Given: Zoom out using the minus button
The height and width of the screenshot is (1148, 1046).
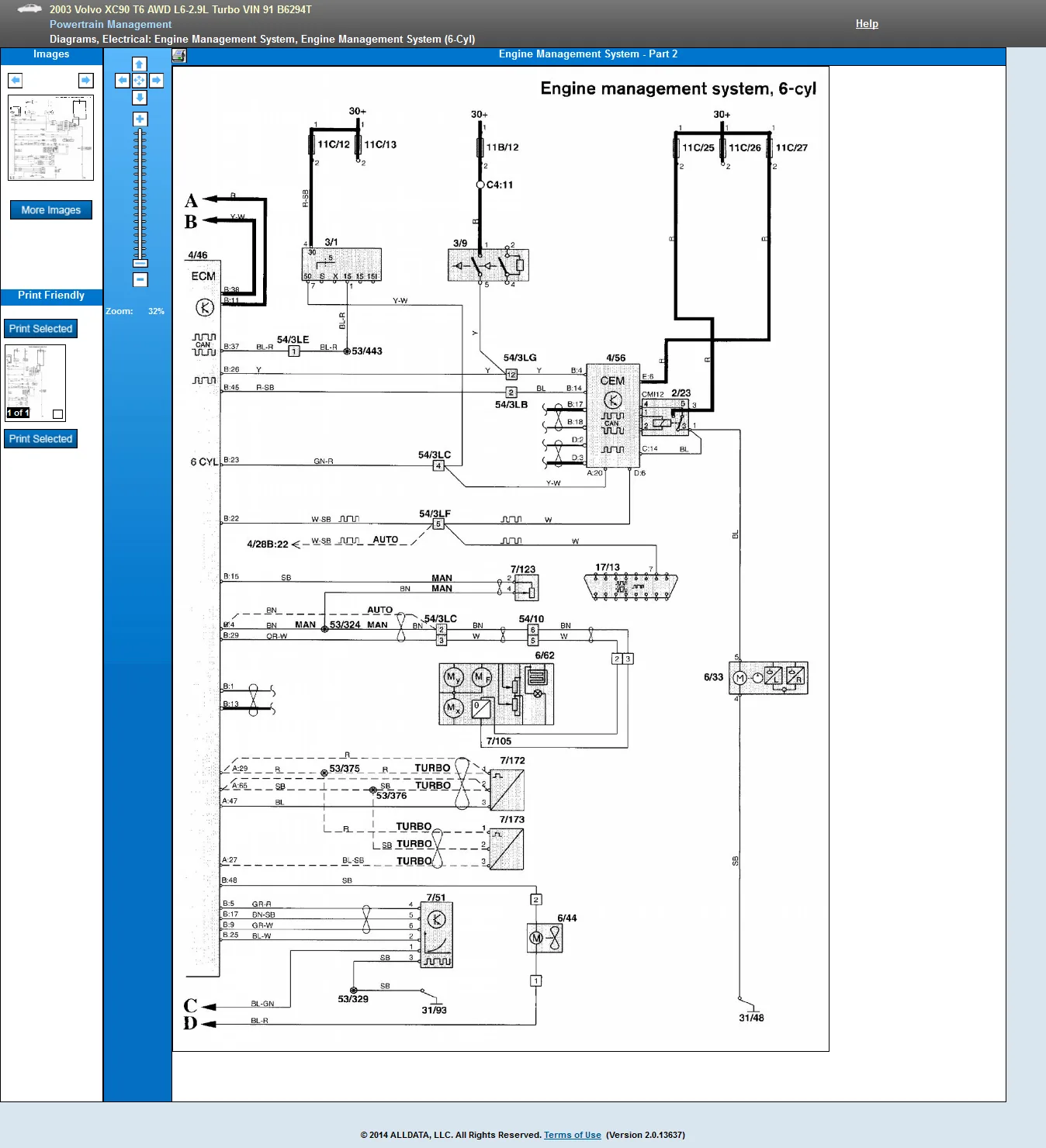Looking at the screenshot, I should click(140, 279).
